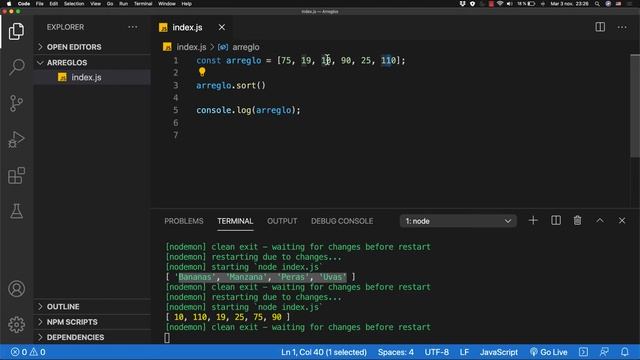Close the terminal panel
Viewport: 640px width, 360px height.
(x=622, y=220)
